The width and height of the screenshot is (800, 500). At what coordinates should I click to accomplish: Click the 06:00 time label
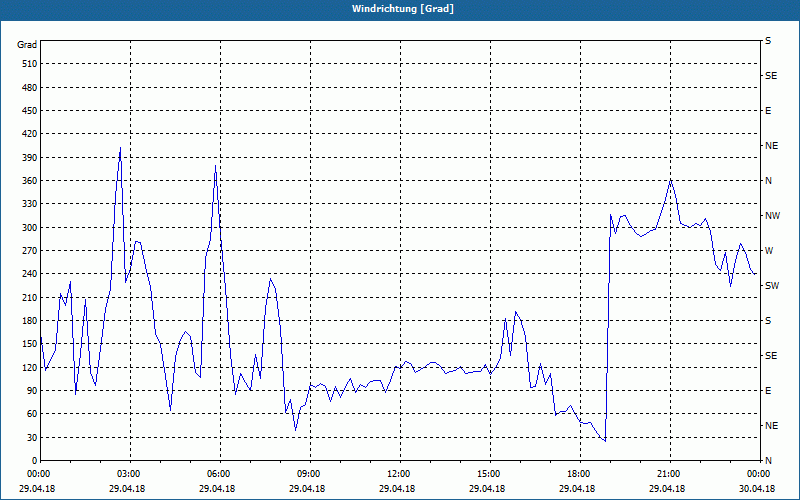coord(220,473)
